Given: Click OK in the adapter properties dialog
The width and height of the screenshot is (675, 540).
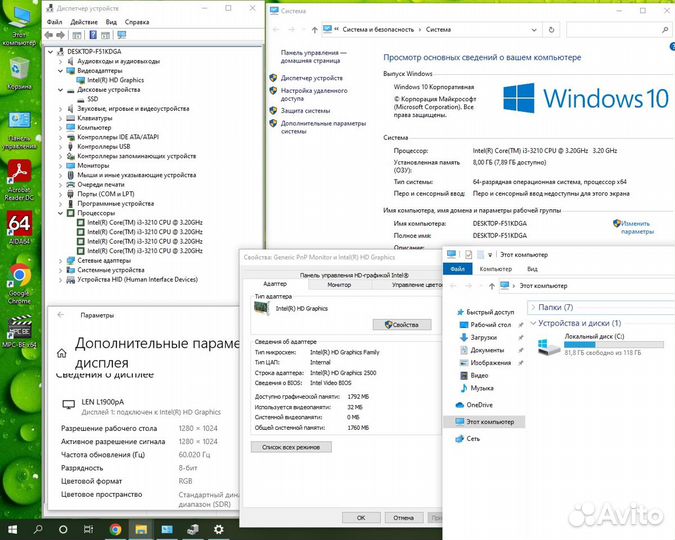Looking at the screenshot, I should point(361,518).
